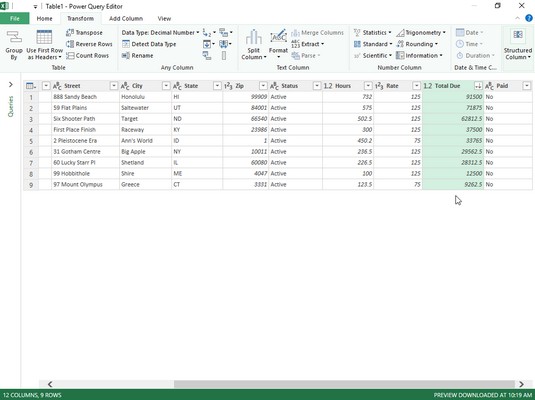Open the Status column filter dropdown
Screen dimensions: 535x400
tap(317, 86)
